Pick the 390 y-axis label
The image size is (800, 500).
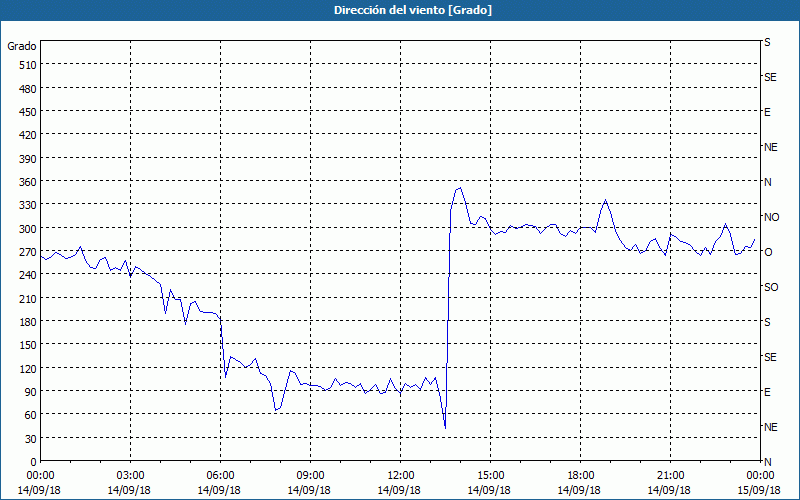coord(29,159)
